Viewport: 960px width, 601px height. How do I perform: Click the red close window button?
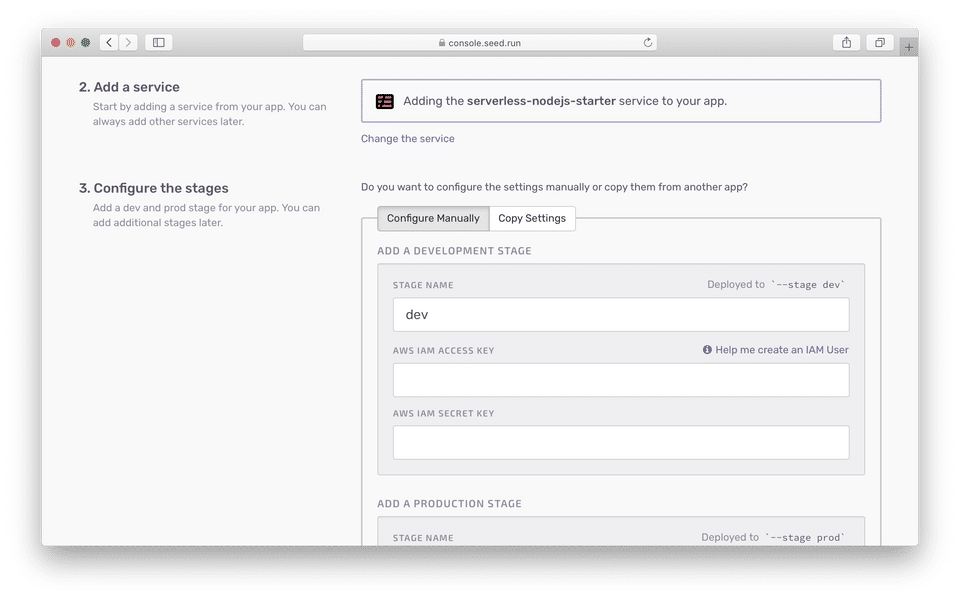(x=56, y=42)
